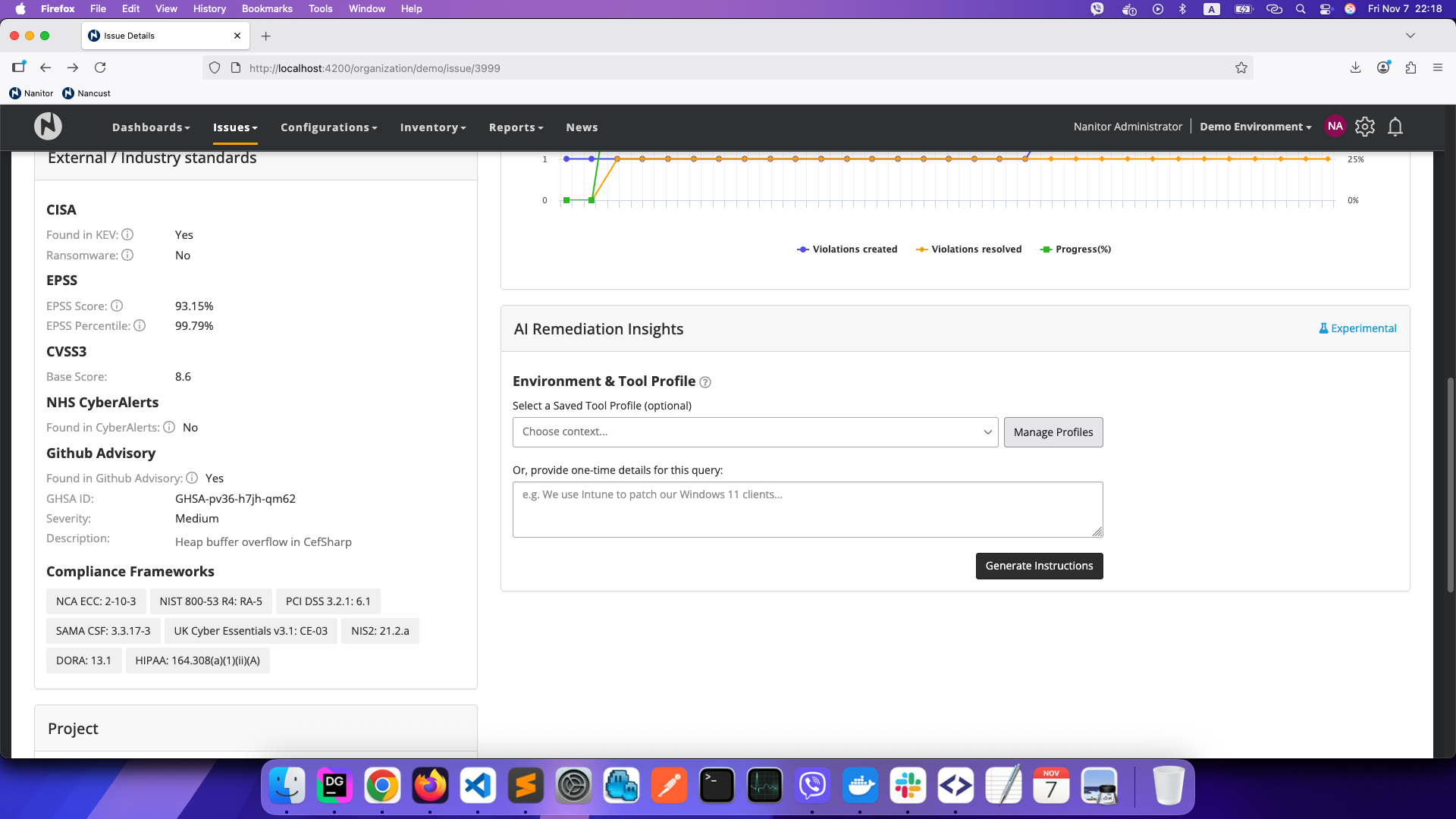Click the Generate Instructions button
This screenshot has height=819, width=1456.
point(1039,566)
